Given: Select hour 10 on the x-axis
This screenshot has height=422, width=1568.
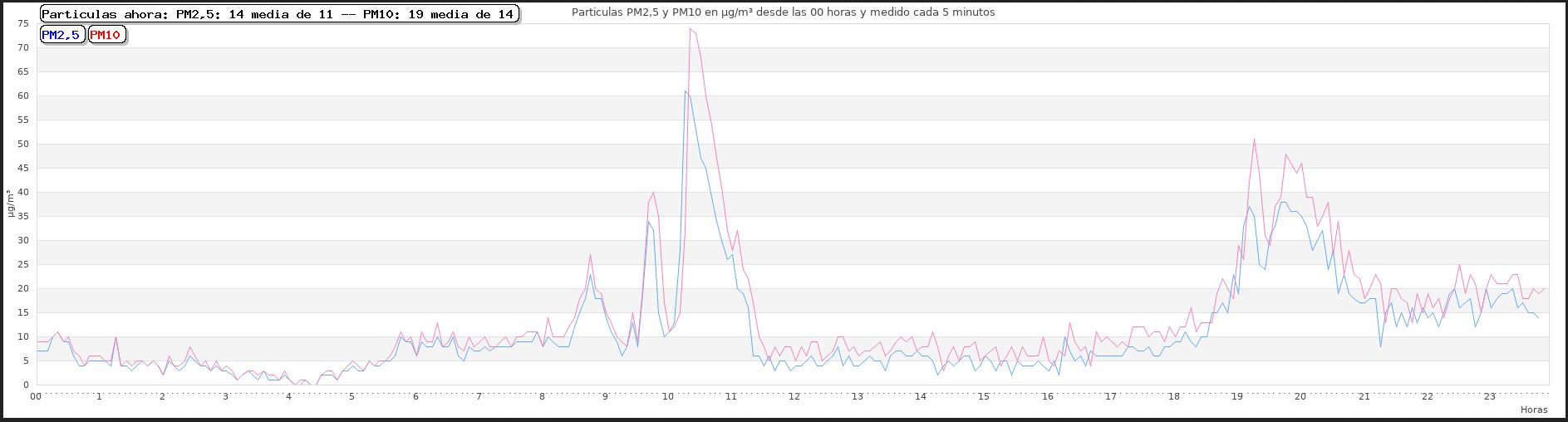Looking at the screenshot, I should [x=668, y=397].
